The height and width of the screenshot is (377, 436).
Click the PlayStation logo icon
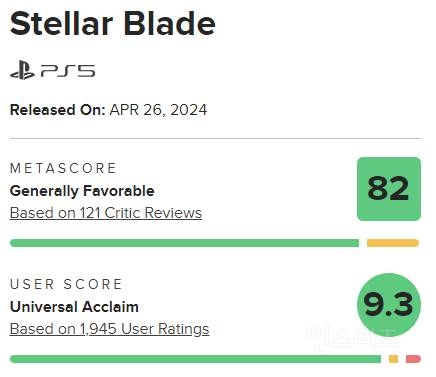22,70
